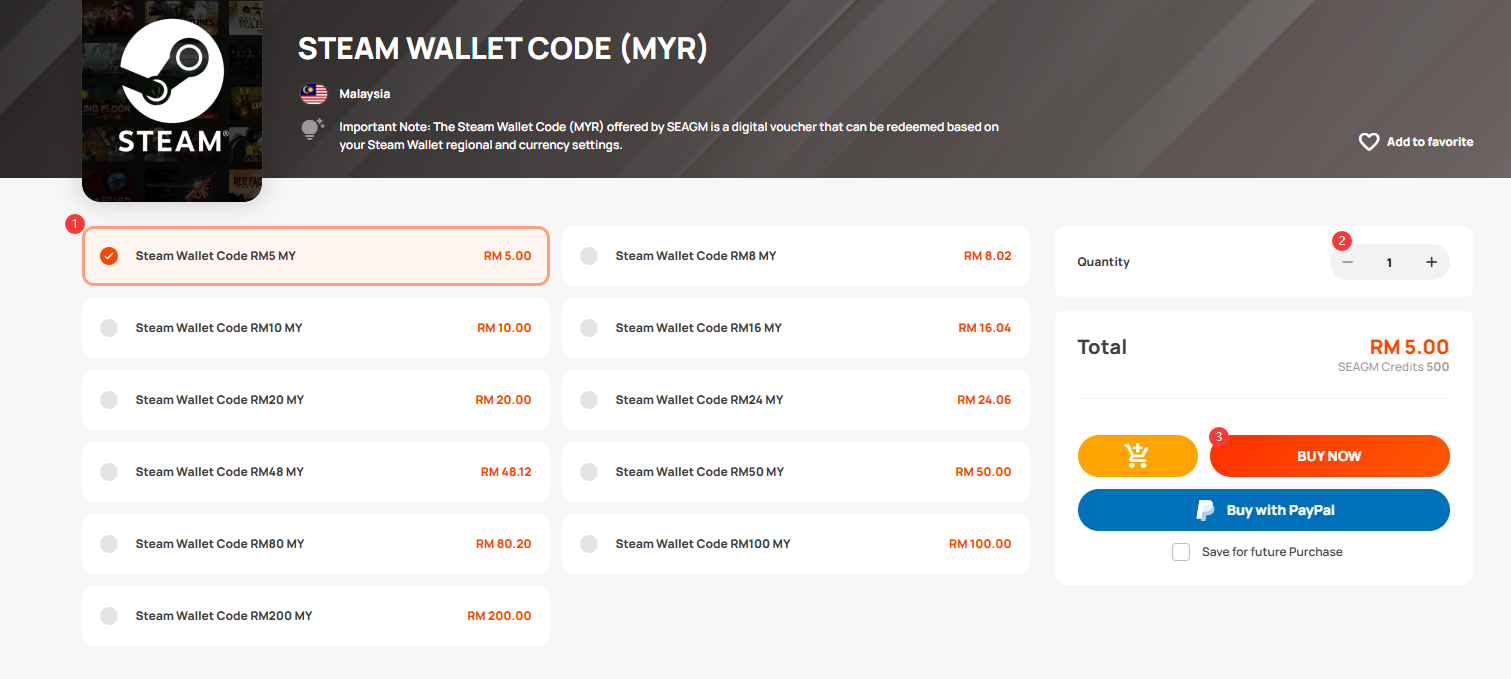Select the Steam Wallet Code RM48 MY option

[316, 472]
